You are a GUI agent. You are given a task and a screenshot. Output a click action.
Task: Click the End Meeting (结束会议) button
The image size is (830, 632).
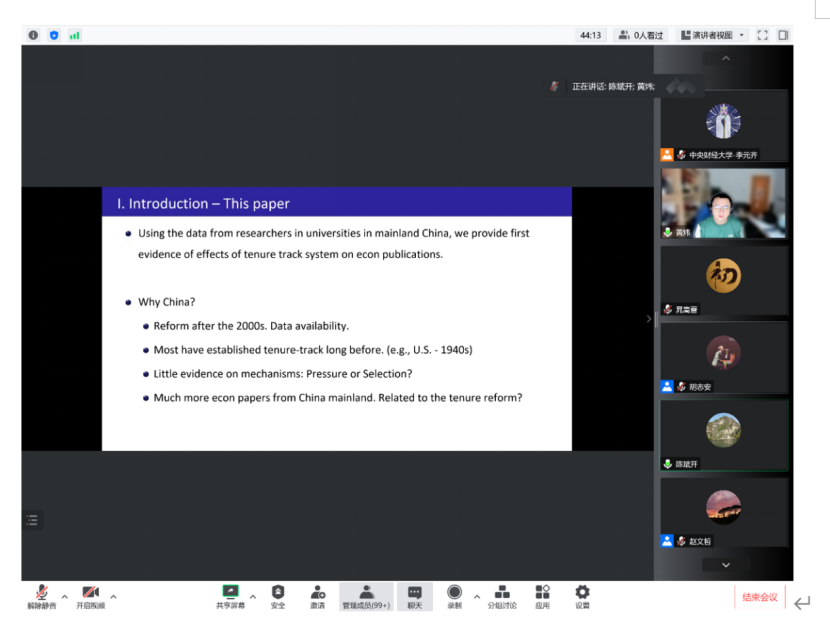click(759, 597)
